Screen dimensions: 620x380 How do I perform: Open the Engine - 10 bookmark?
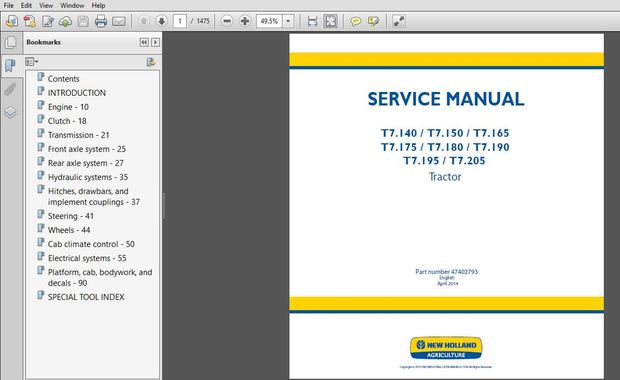click(x=68, y=107)
